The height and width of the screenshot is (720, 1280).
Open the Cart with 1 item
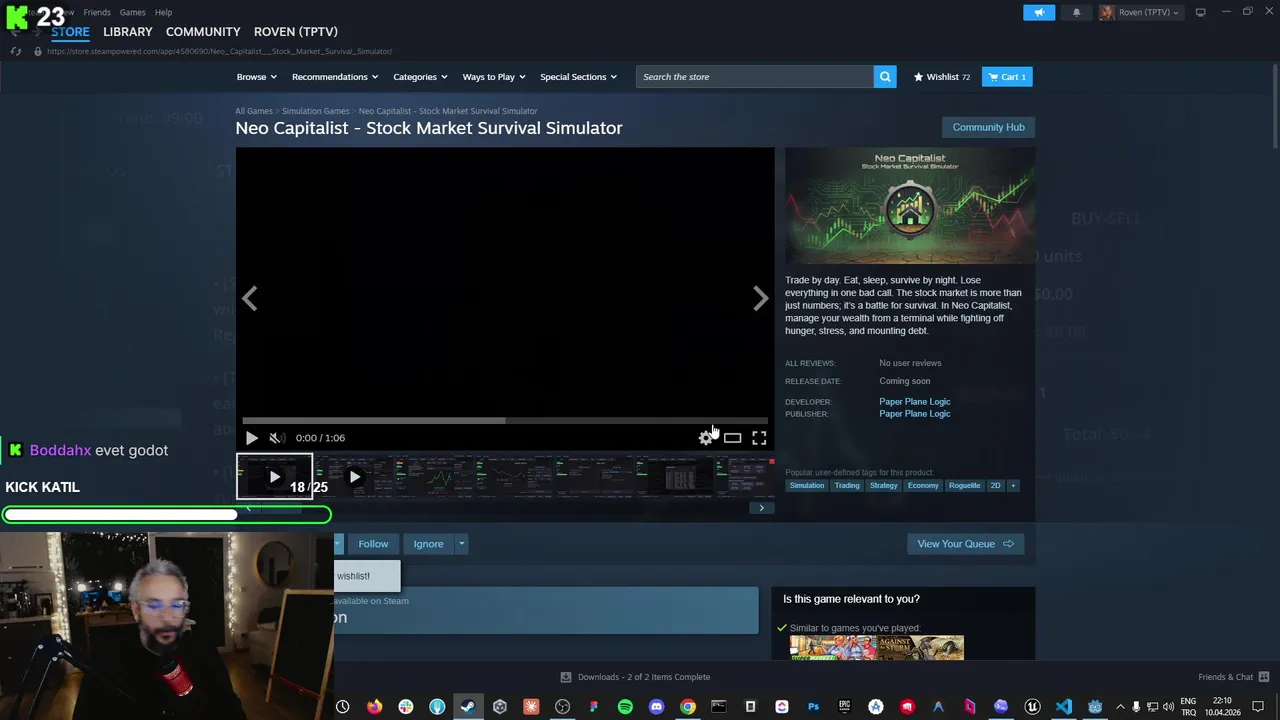click(x=1007, y=77)
